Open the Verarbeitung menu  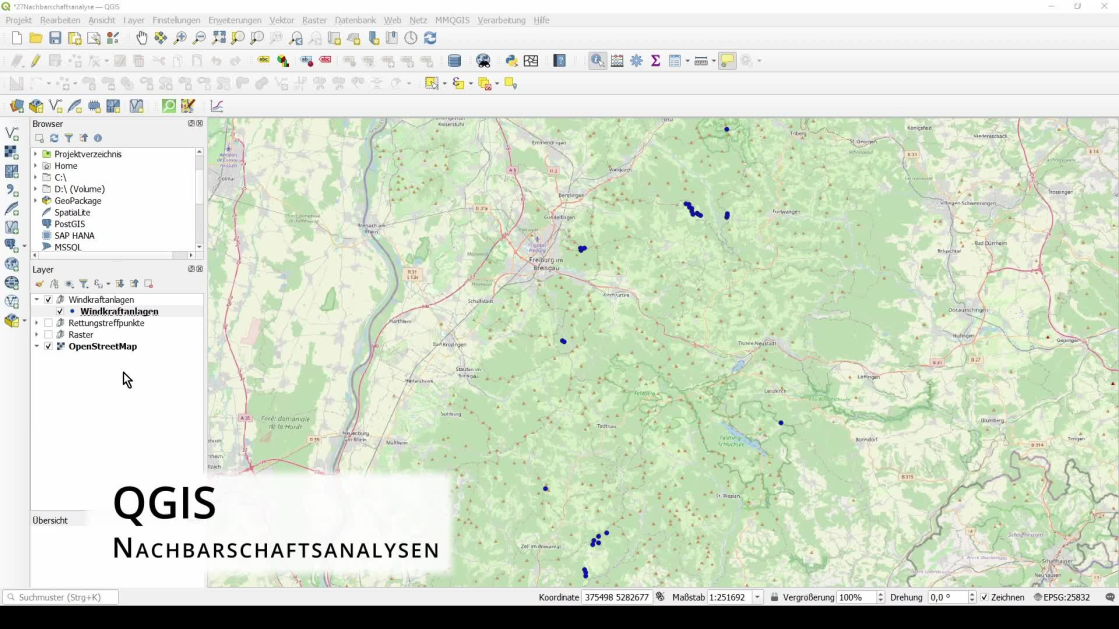[x=501, y=20]
